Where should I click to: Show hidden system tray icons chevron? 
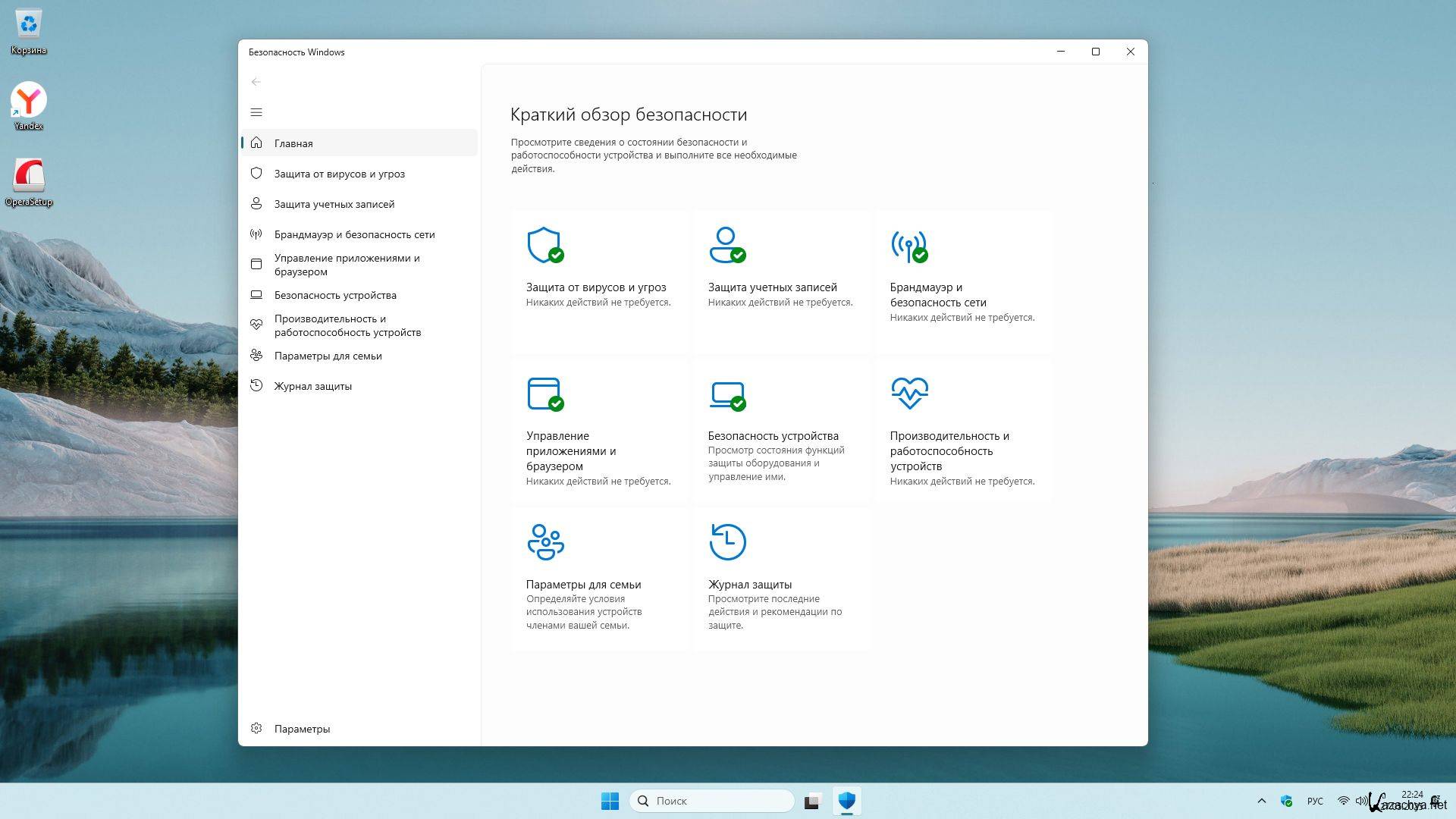tap(1261, 801)
